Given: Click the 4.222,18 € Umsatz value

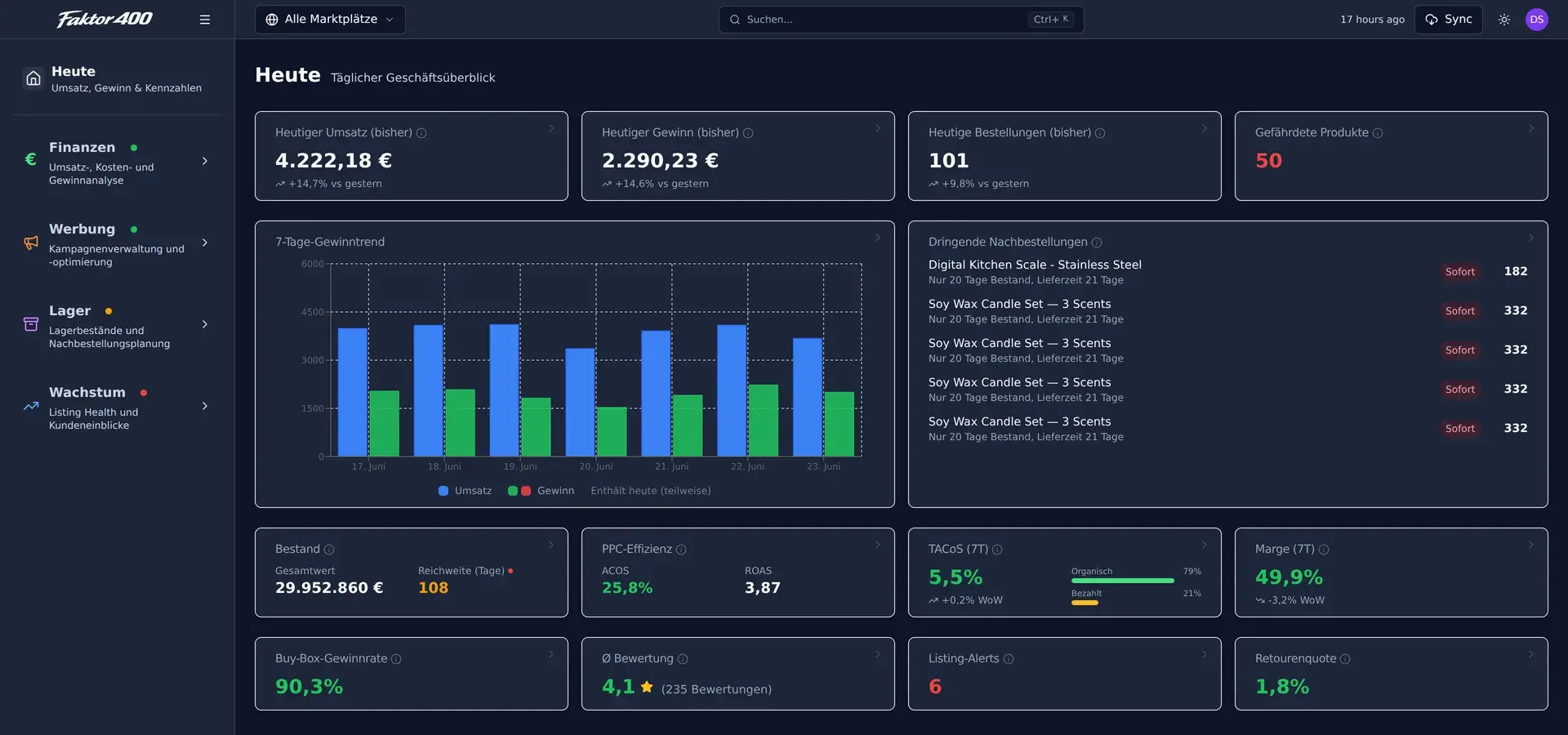Looking at the screenshot, I should point(333,161).
